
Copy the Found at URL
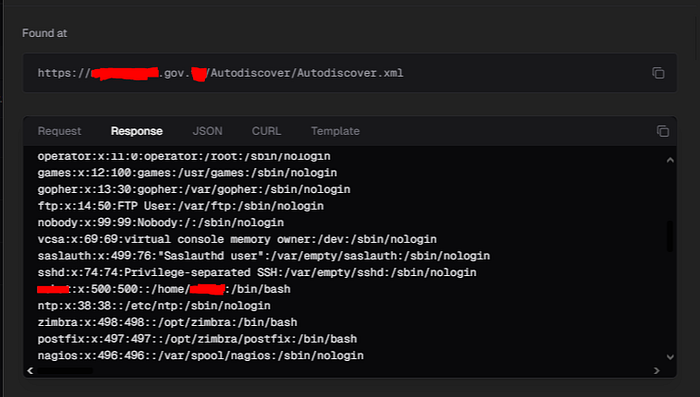coord(658,73)
